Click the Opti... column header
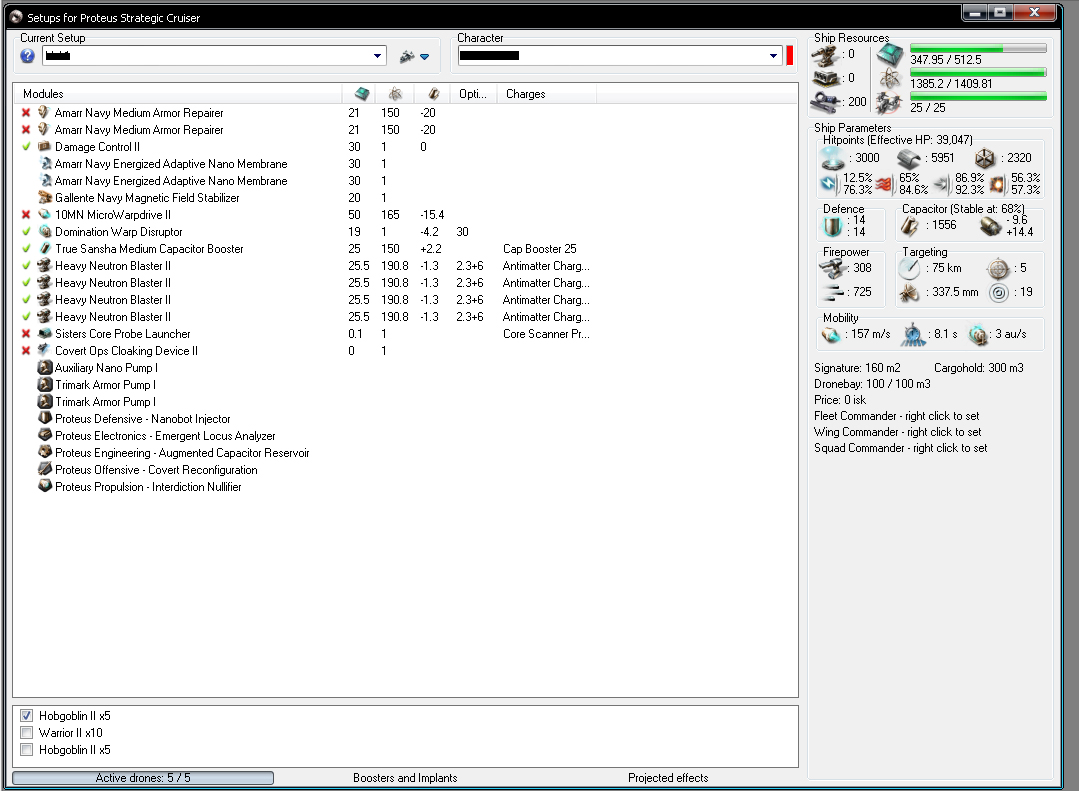Screen dimensions: 1079x791 pos(473,94)
